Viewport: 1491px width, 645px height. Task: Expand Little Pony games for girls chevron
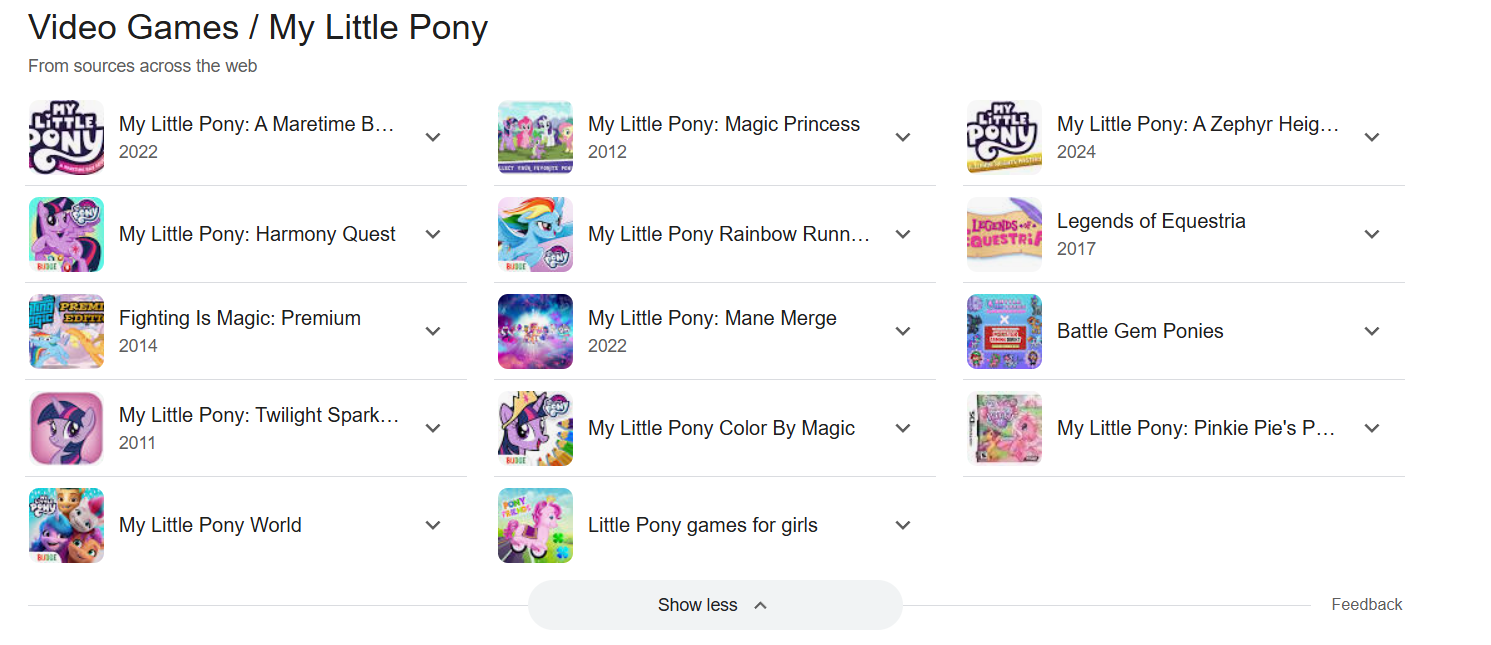point(903,525)
